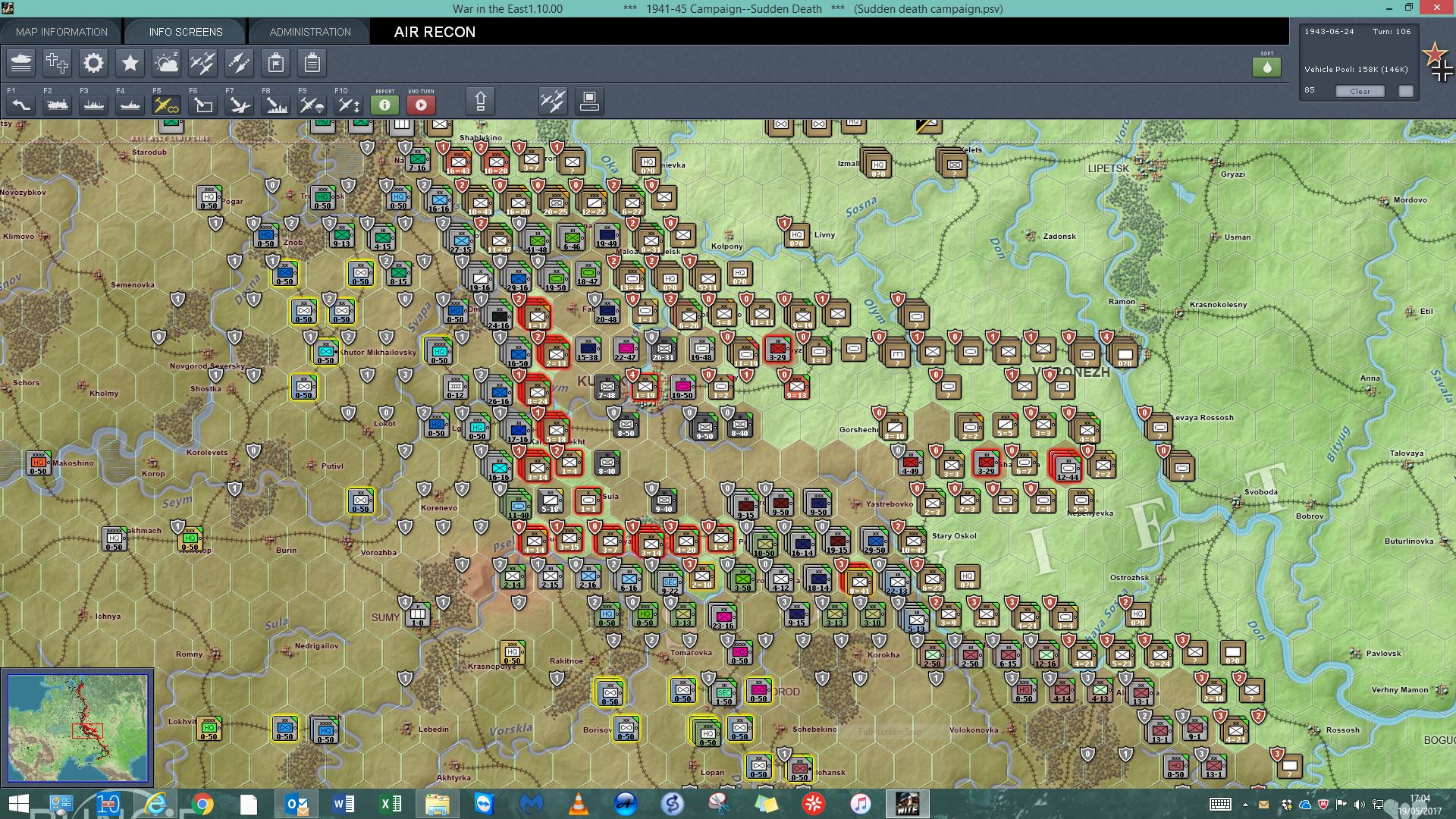Click the Zadonsk town label
Viewport: 1456px width, 819px height.
(x=1059, y=236)
